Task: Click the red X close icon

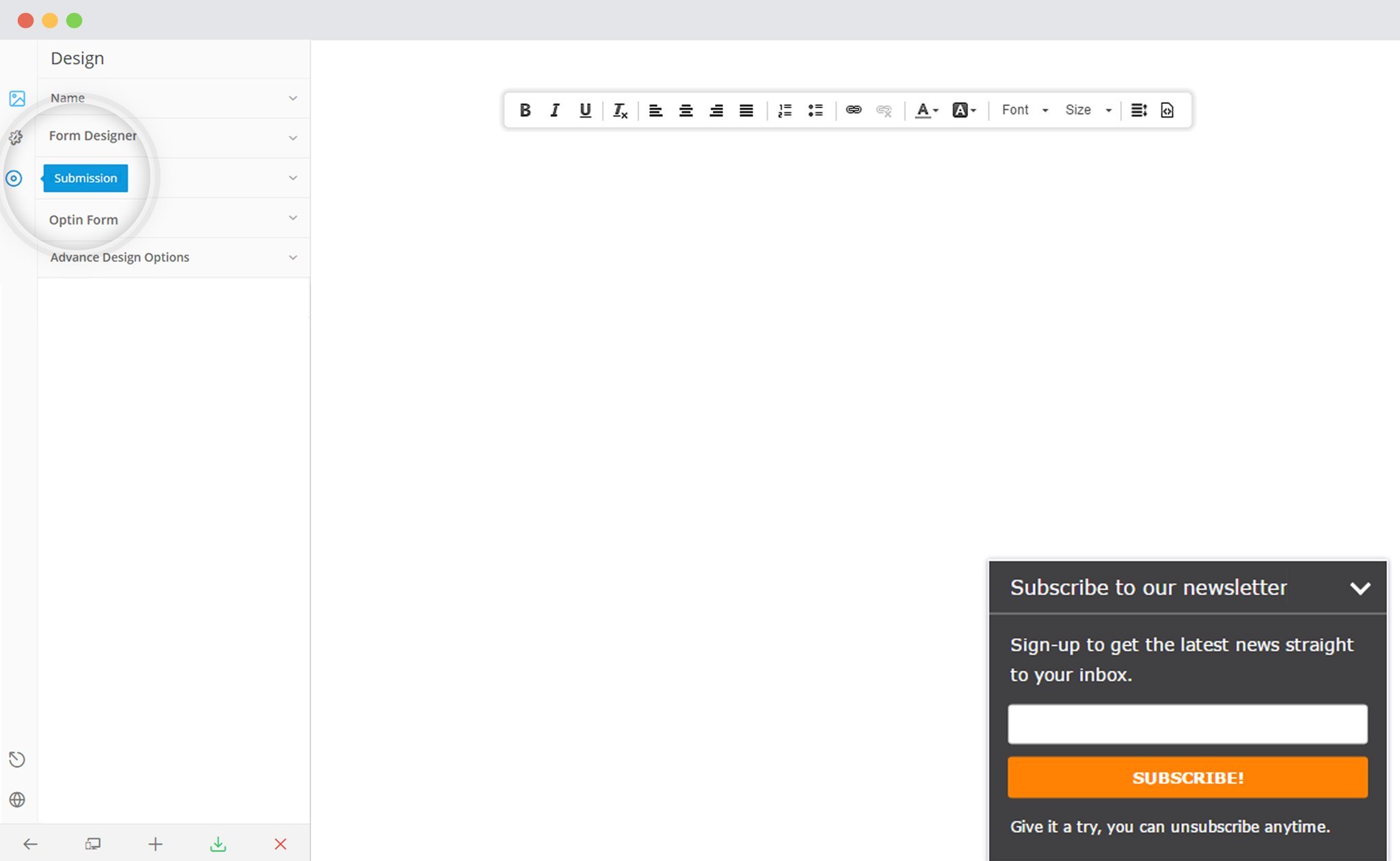Action: 280,844
